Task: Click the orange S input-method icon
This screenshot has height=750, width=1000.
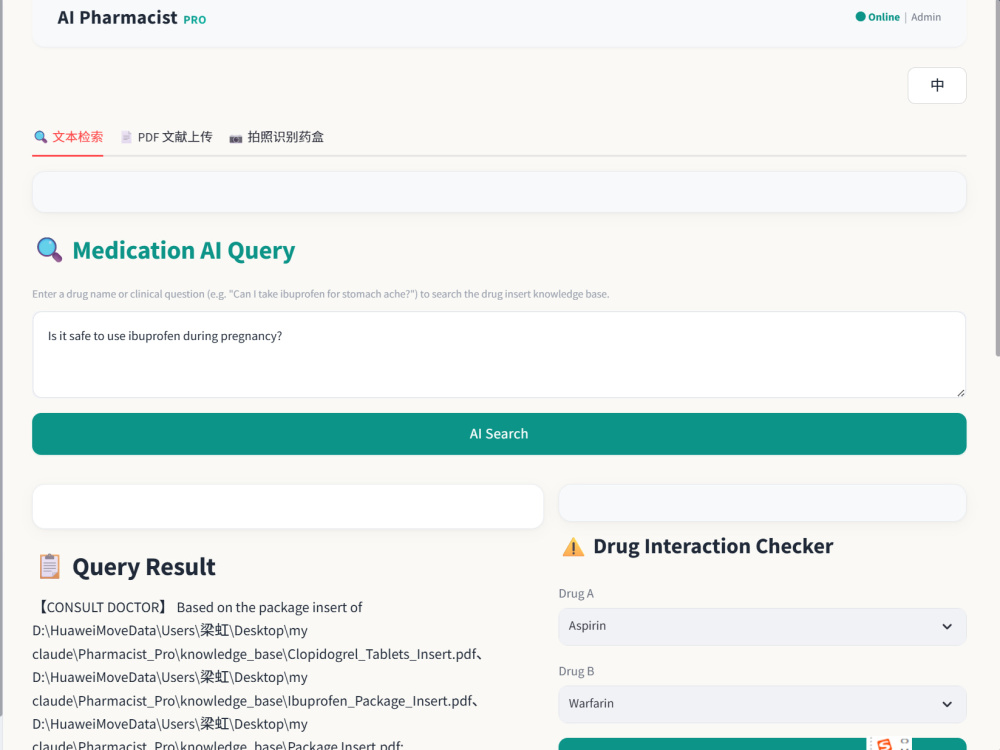Action: [884, 744]
